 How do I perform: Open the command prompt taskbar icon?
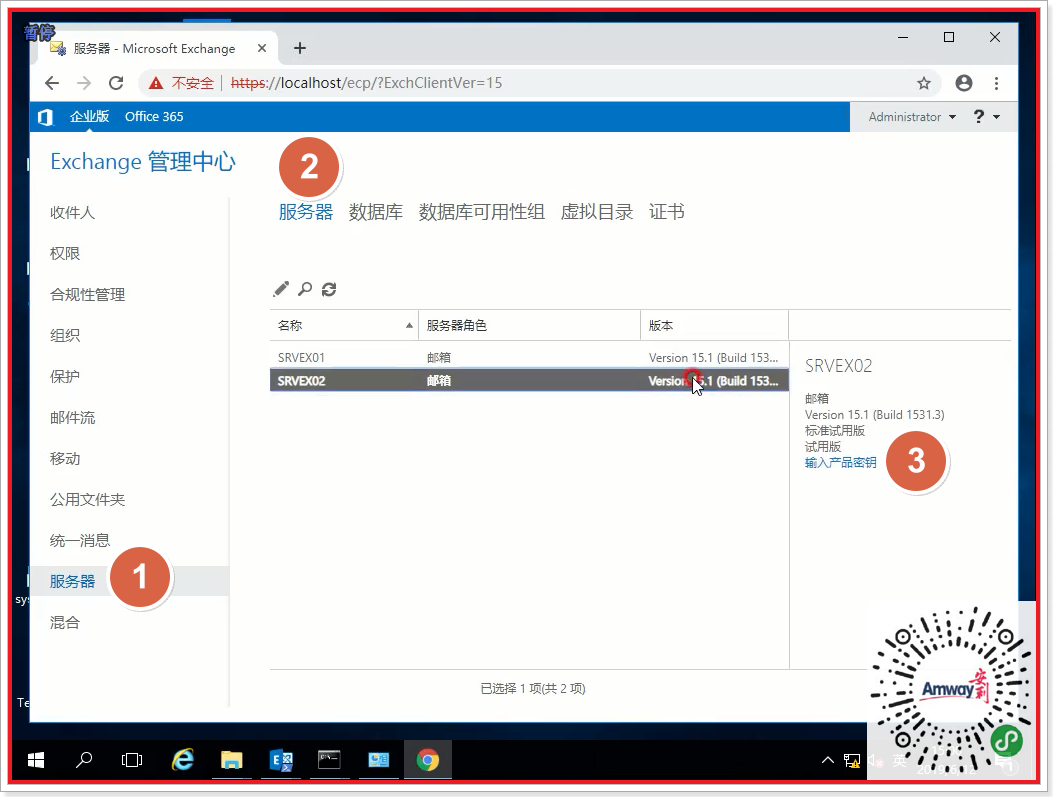(329, 760)
